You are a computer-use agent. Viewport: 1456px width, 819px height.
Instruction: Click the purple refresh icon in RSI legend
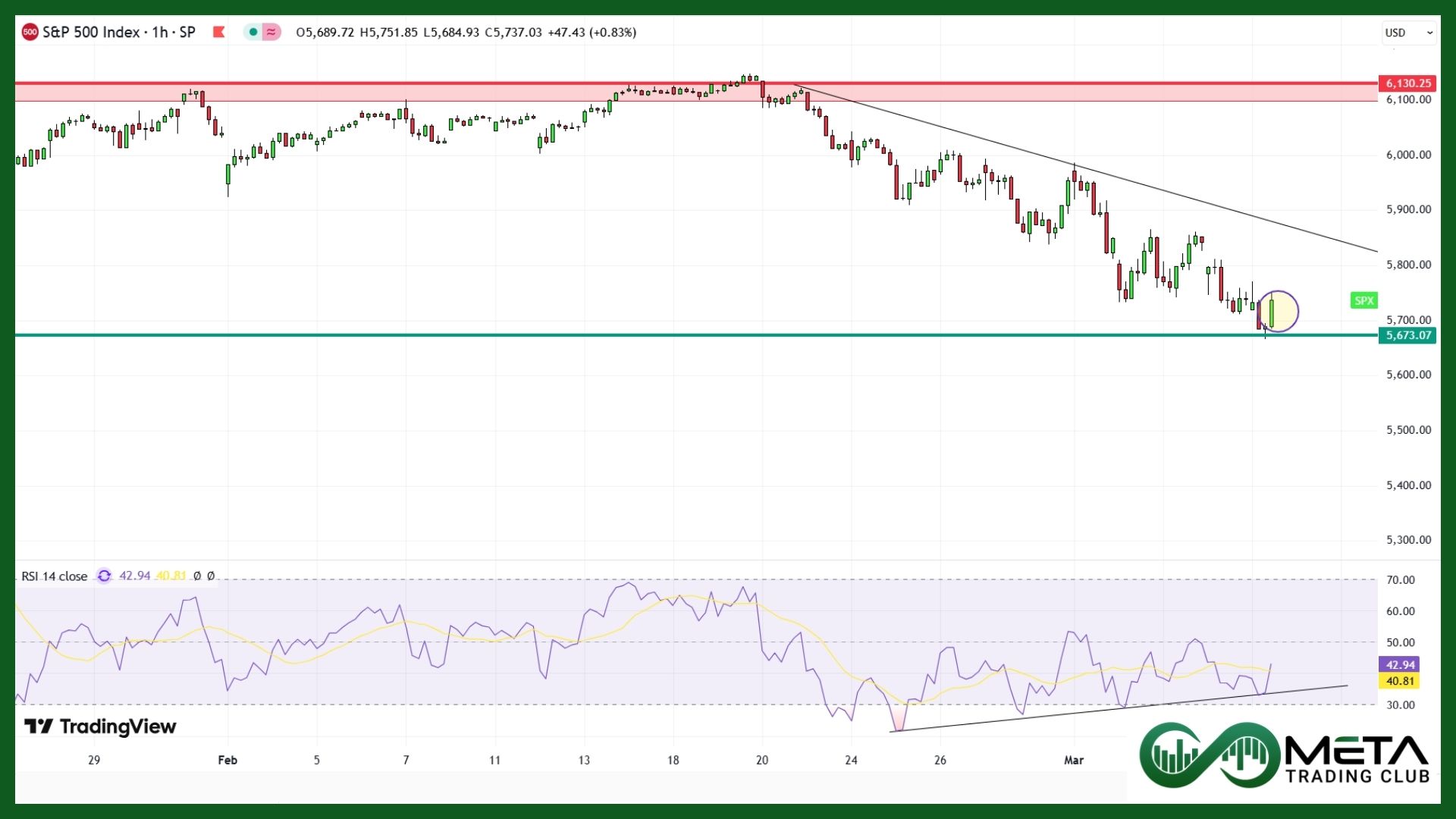point(105,576)
